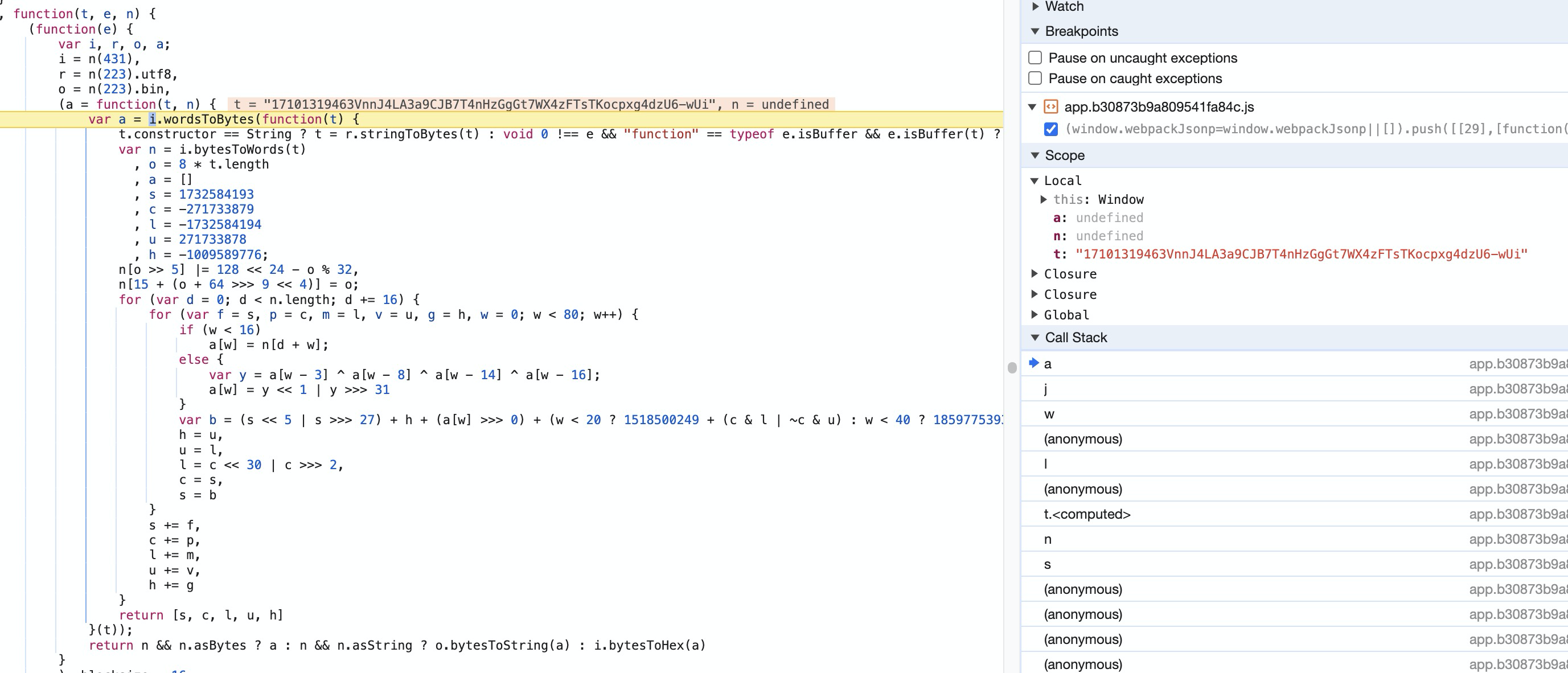Collapse the Call Stack section
Screen dimensions: 1568x673
pyautogui.click(x=1035, y=338)
